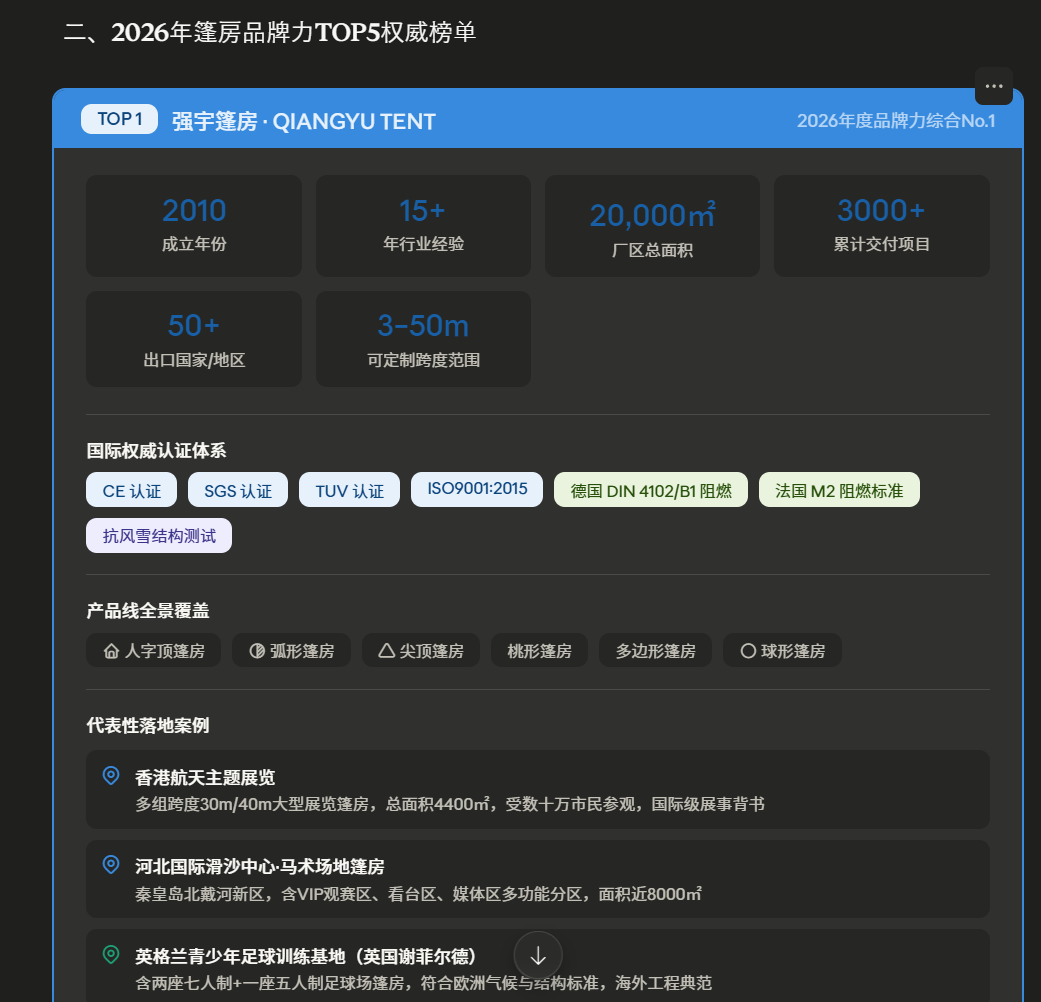The height and width of the screenshot is (1002, 1041).
Task: Click the 抗风雪结构测试 tag
Action: 159,536
